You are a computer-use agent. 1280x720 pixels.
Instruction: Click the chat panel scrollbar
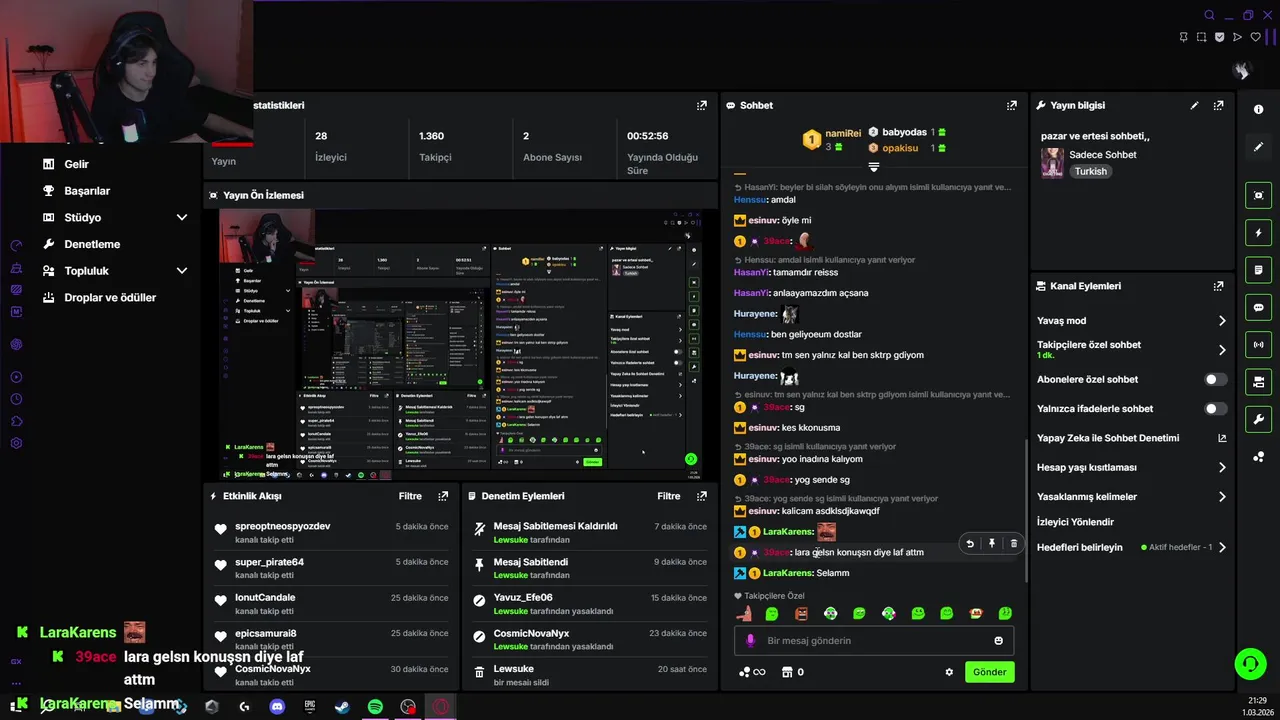coord(1027,510)
